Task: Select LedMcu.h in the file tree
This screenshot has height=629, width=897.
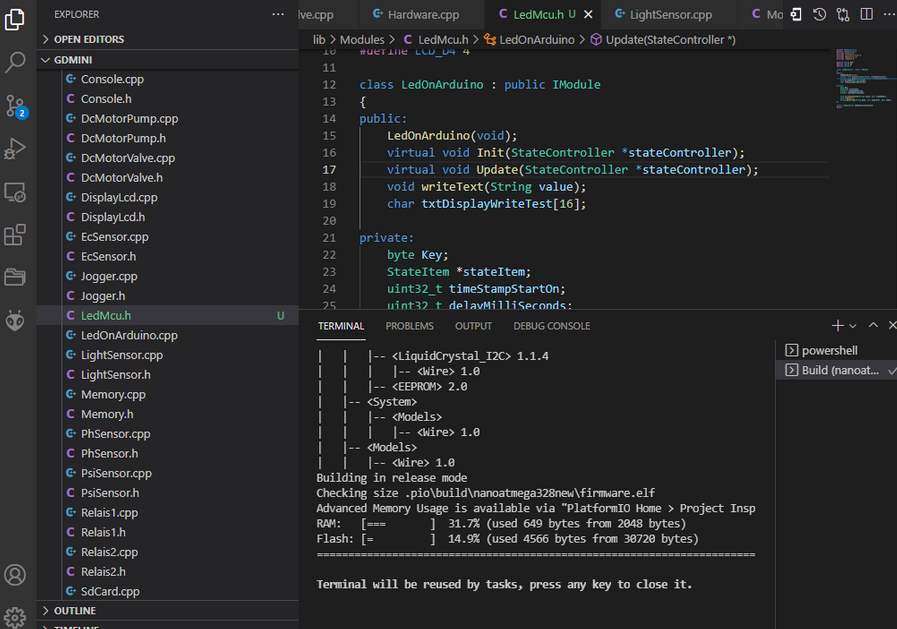Action: point(168,316)
